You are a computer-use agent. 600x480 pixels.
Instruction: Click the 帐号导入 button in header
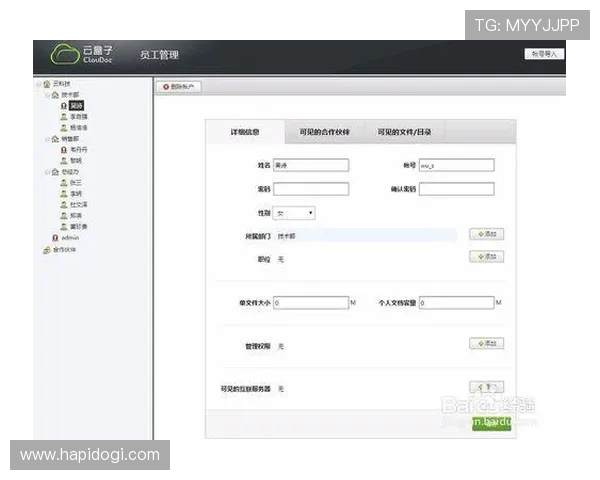pos(544,54)
